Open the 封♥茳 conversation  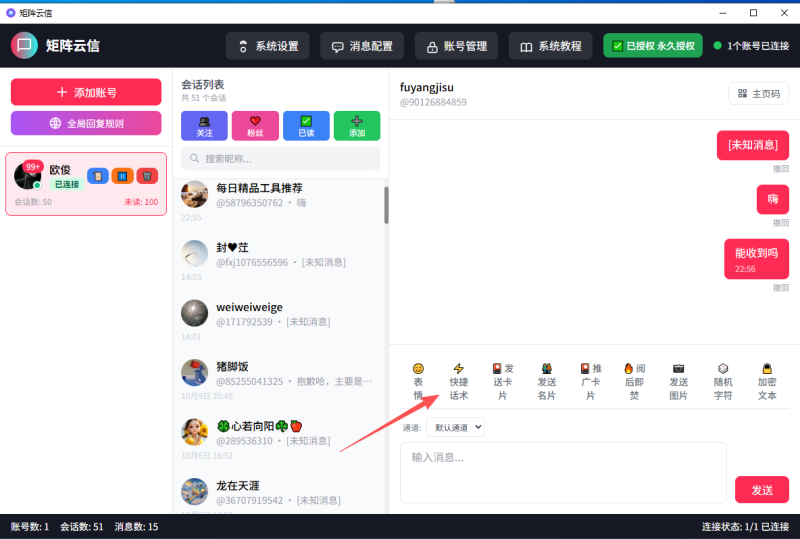pos(281,262)
